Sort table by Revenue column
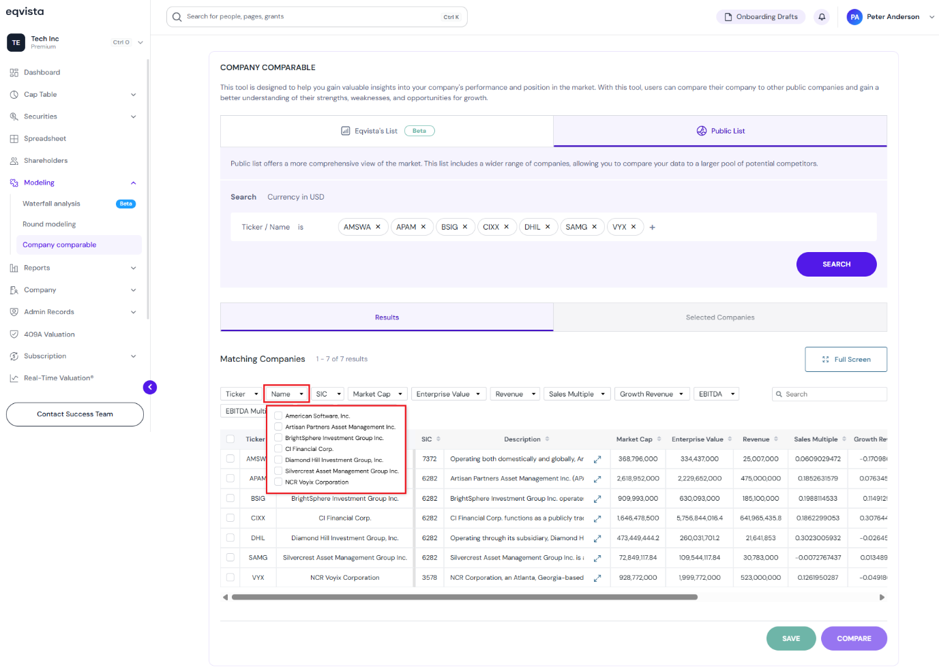Screen dimensions: 939x669 (776, 440)
